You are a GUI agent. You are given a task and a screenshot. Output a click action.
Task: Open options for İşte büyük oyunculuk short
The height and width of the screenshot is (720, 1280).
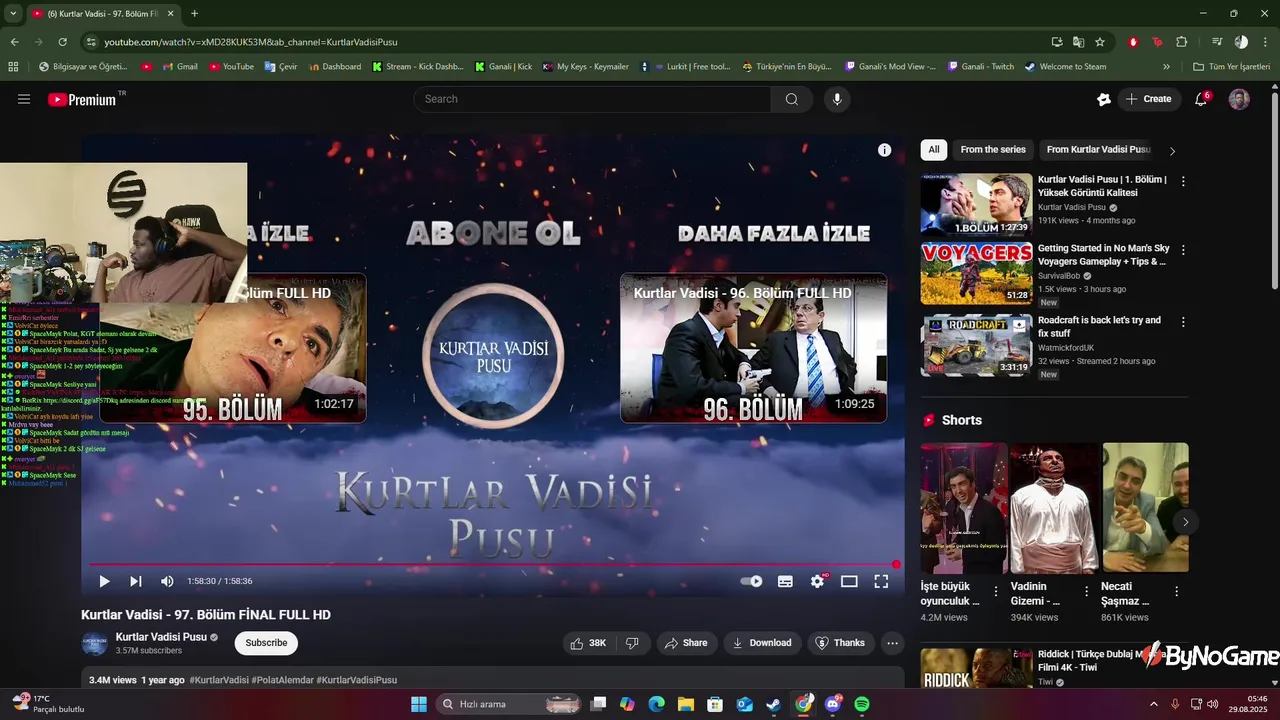(996, 591)
